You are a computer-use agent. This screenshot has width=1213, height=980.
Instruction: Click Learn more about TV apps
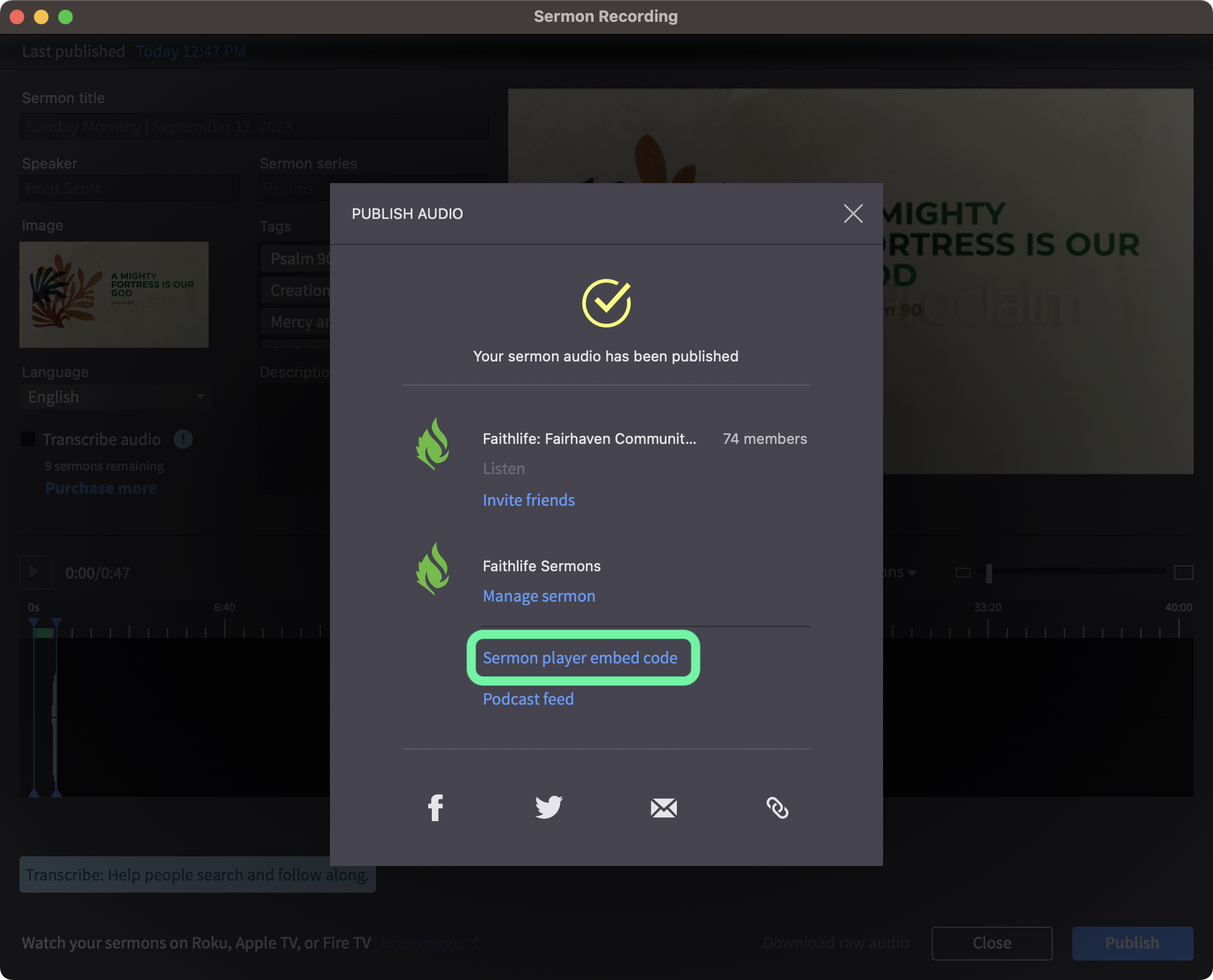[x=429, y=943]
